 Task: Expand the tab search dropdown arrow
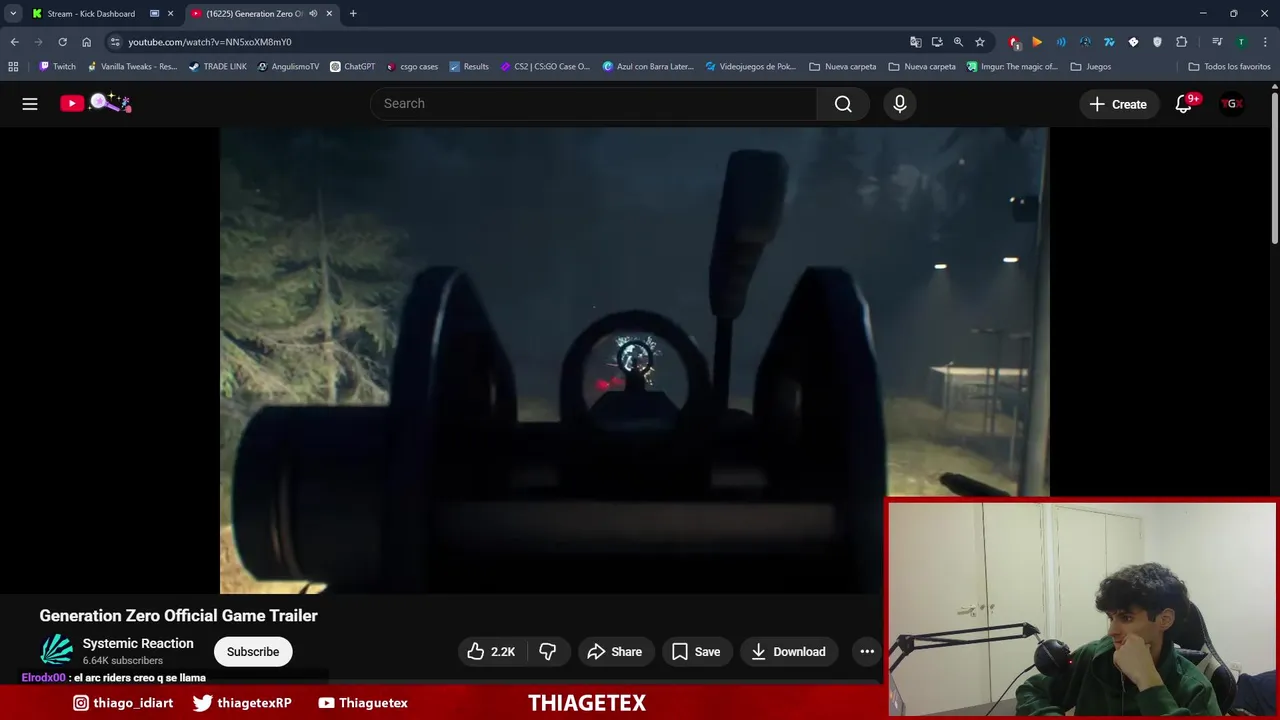pos(13,14)
